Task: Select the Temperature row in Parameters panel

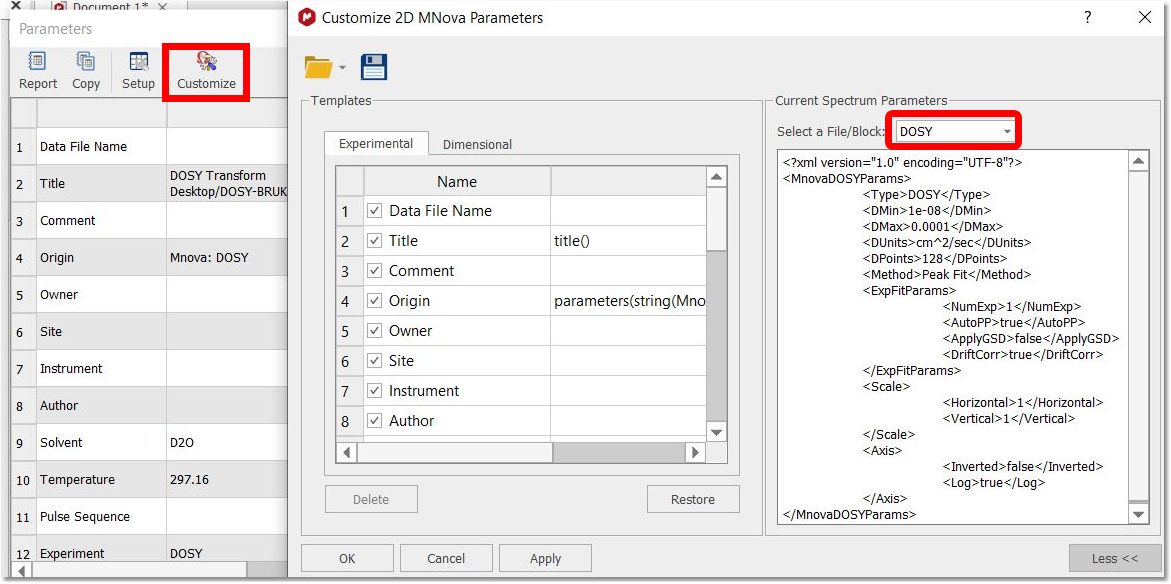Action: pos(149,479)
